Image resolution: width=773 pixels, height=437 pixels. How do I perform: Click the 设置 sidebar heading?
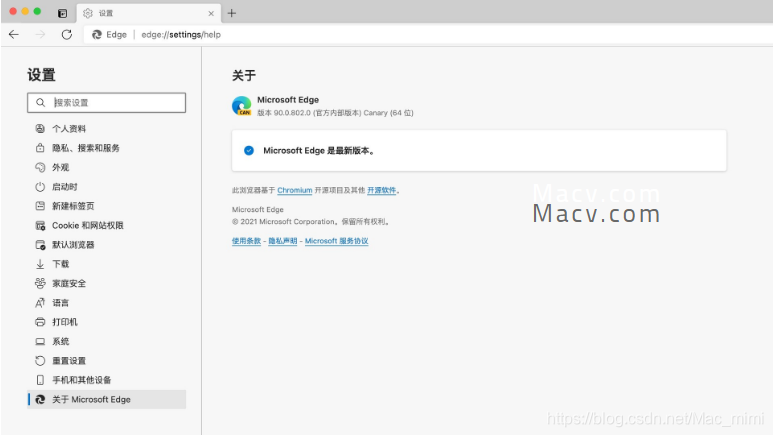[41, 75]
